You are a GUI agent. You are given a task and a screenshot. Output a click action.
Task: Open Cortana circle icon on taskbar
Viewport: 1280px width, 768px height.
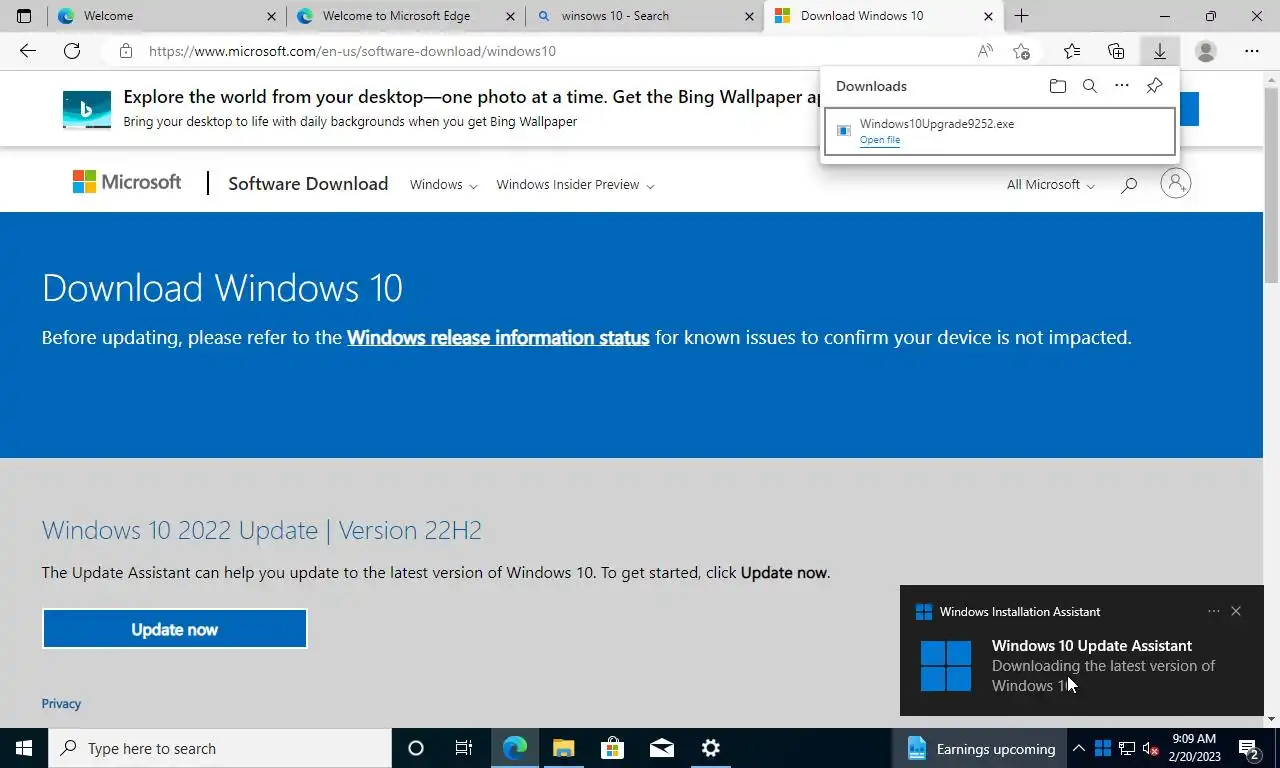416,748
